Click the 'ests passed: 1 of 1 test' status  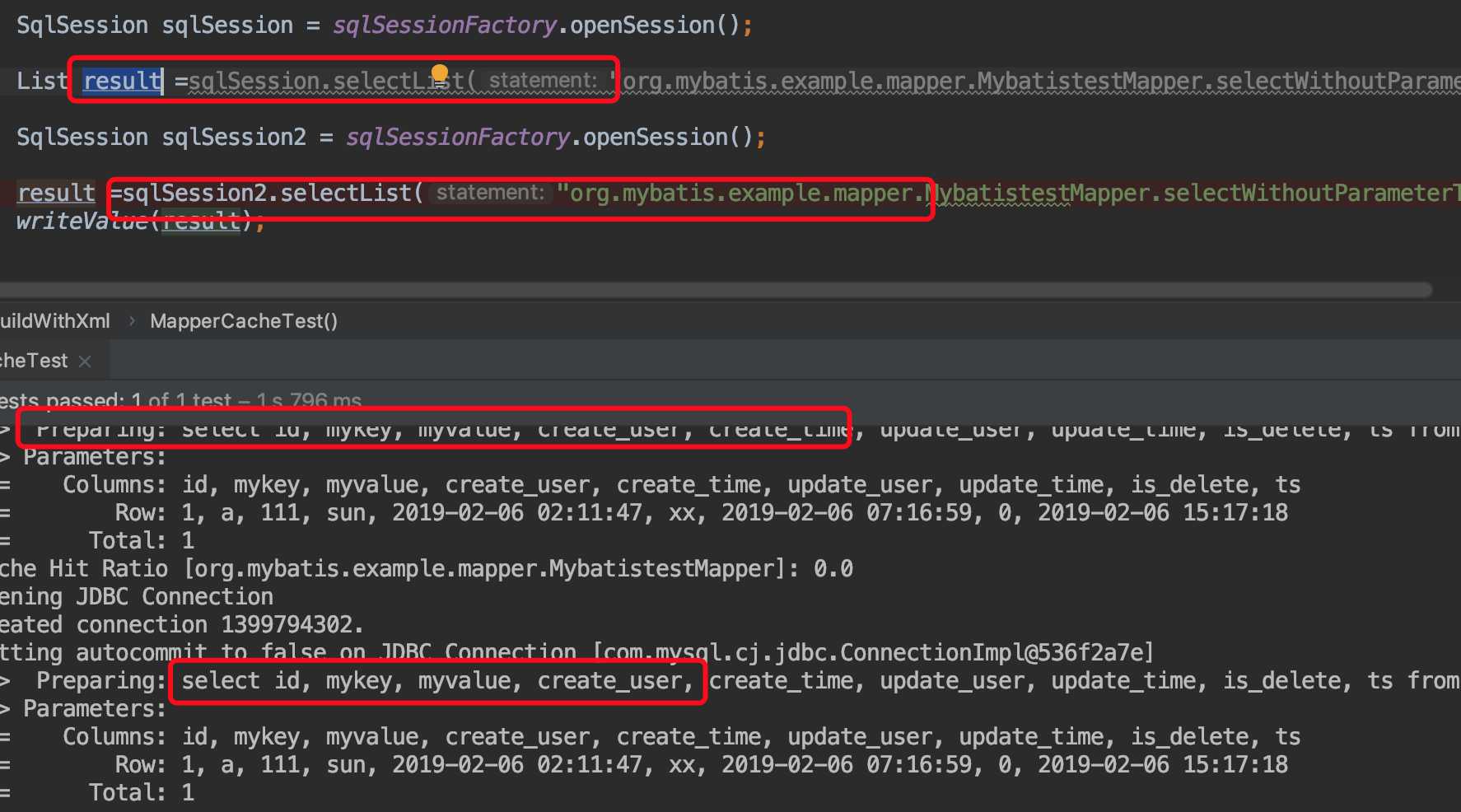(x=115, y=400)
